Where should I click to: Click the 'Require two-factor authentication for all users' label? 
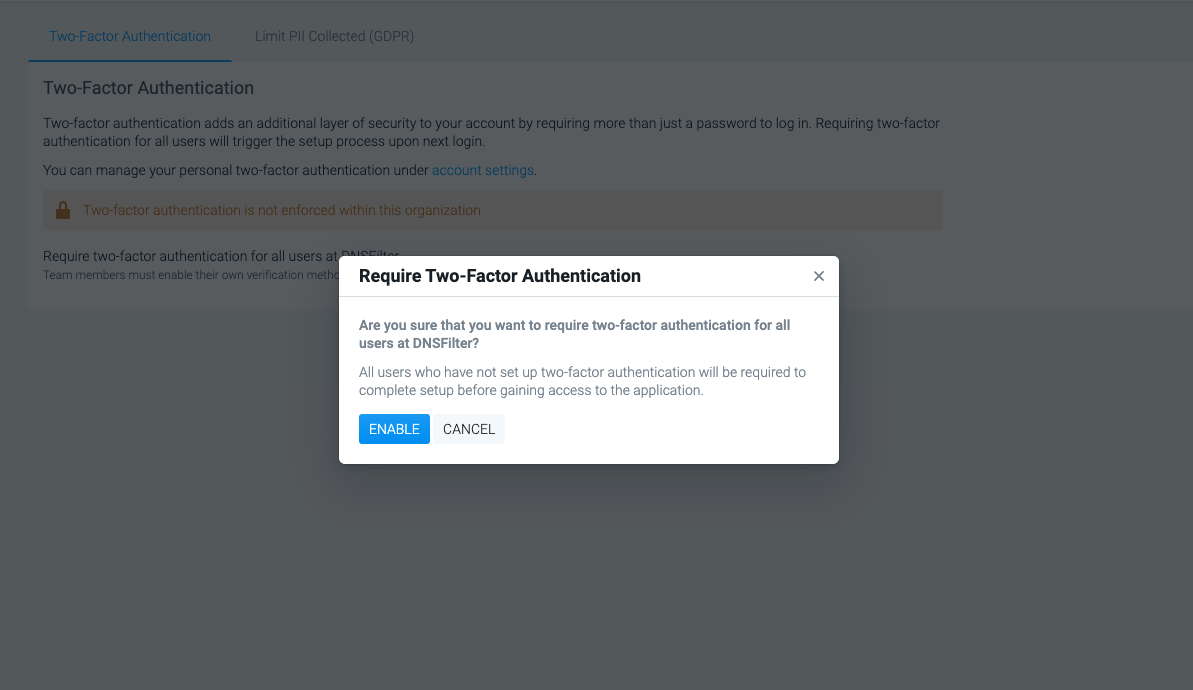tap(190, 256)
